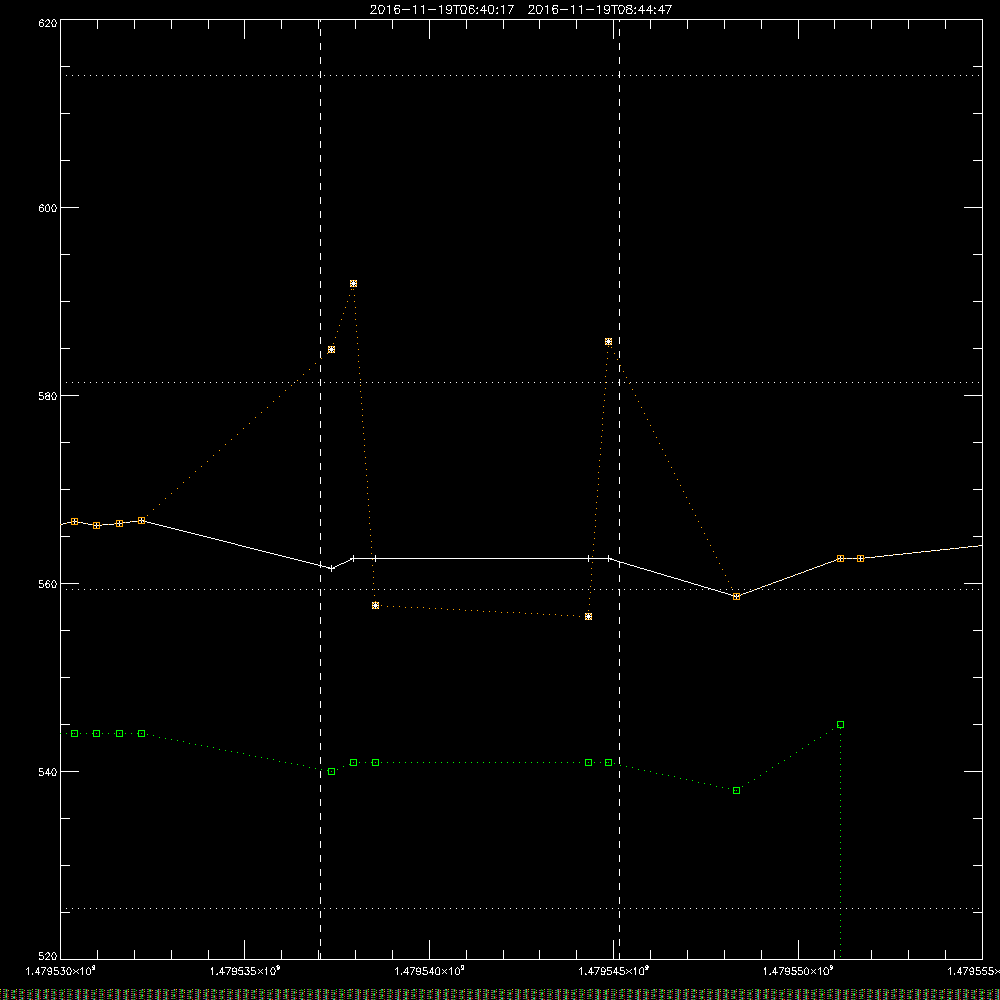Select the y-axis label 580
The image size is (1000, 1000).
point(48,395)
